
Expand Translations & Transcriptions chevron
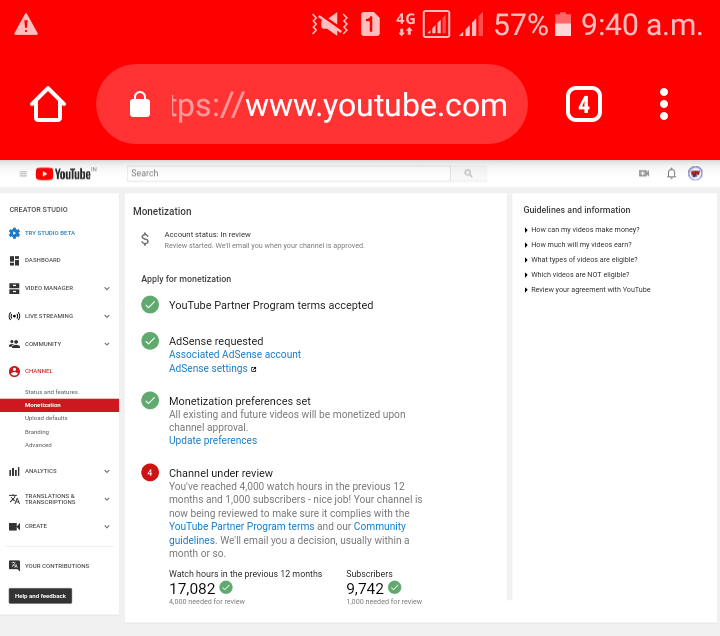107,499
